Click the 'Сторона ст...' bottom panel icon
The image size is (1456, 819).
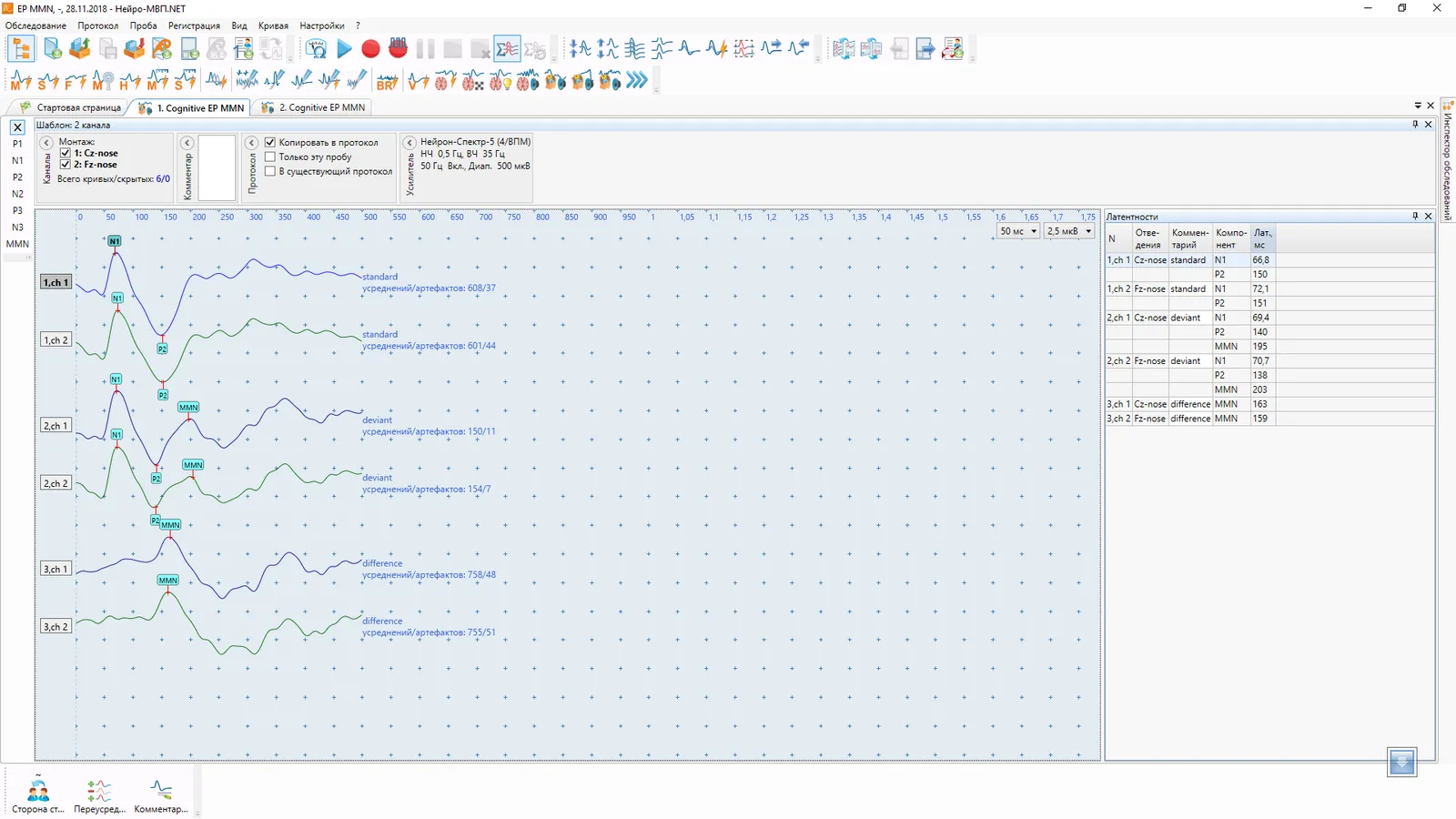click(38, 794)
